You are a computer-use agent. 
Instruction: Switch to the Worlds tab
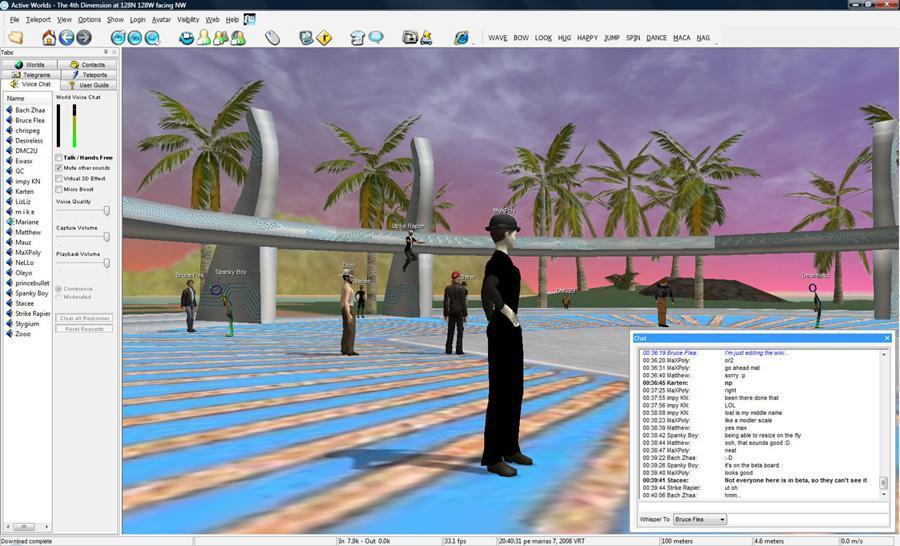[30, 64]
